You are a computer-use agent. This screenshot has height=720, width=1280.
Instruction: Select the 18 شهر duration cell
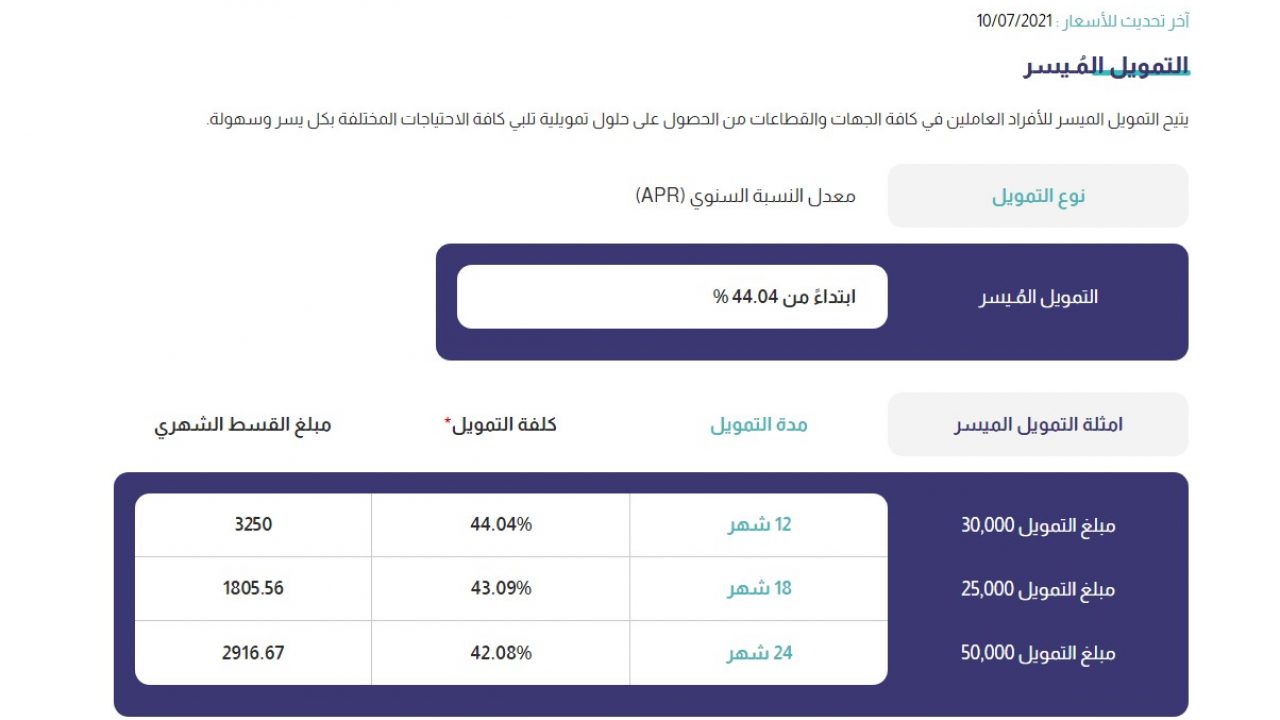coord(759,589)
